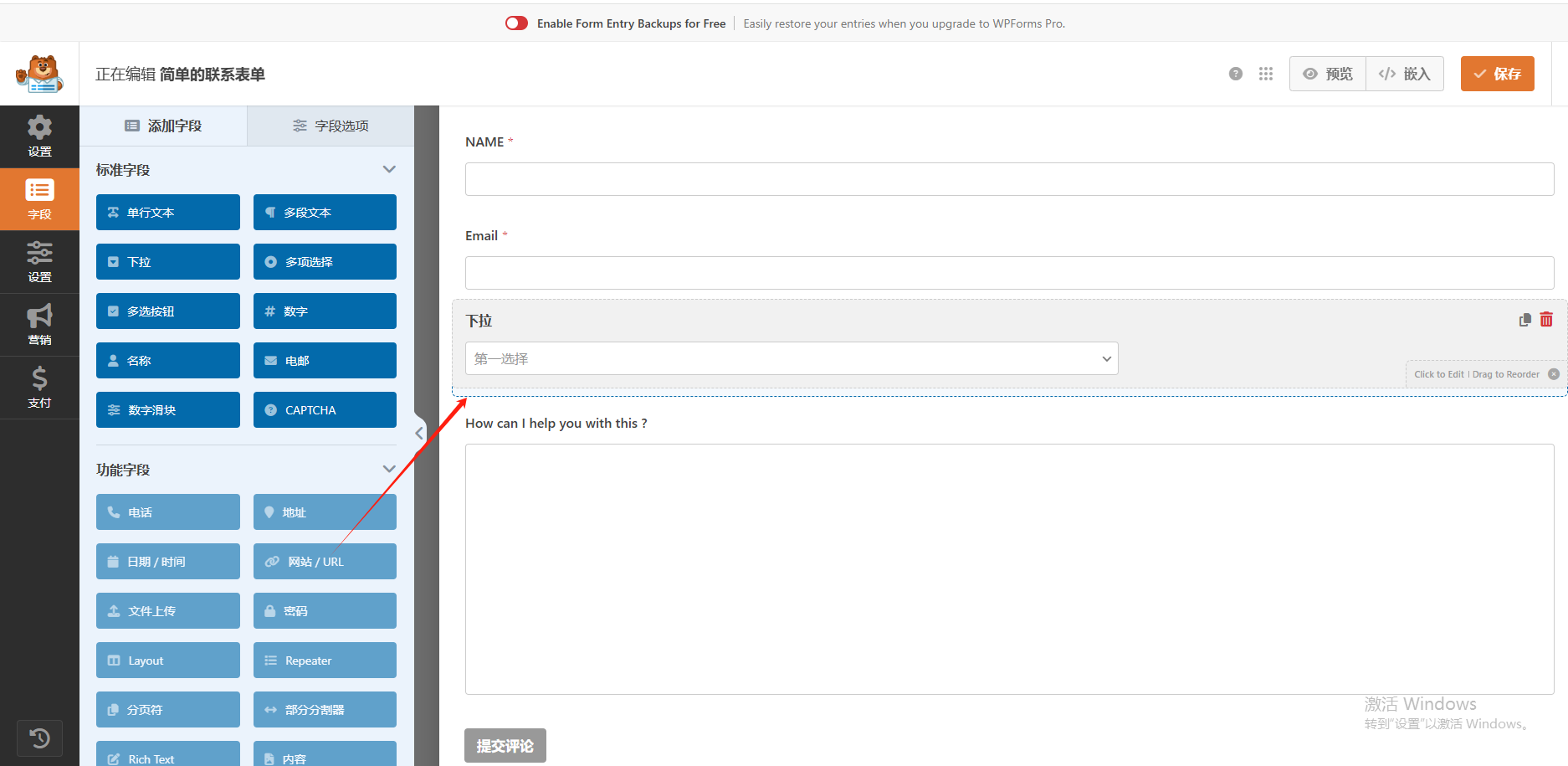Click the 预览 preview button
Image resolution: width=1568 pixels, height=766 pixels.
(1328, 74)
